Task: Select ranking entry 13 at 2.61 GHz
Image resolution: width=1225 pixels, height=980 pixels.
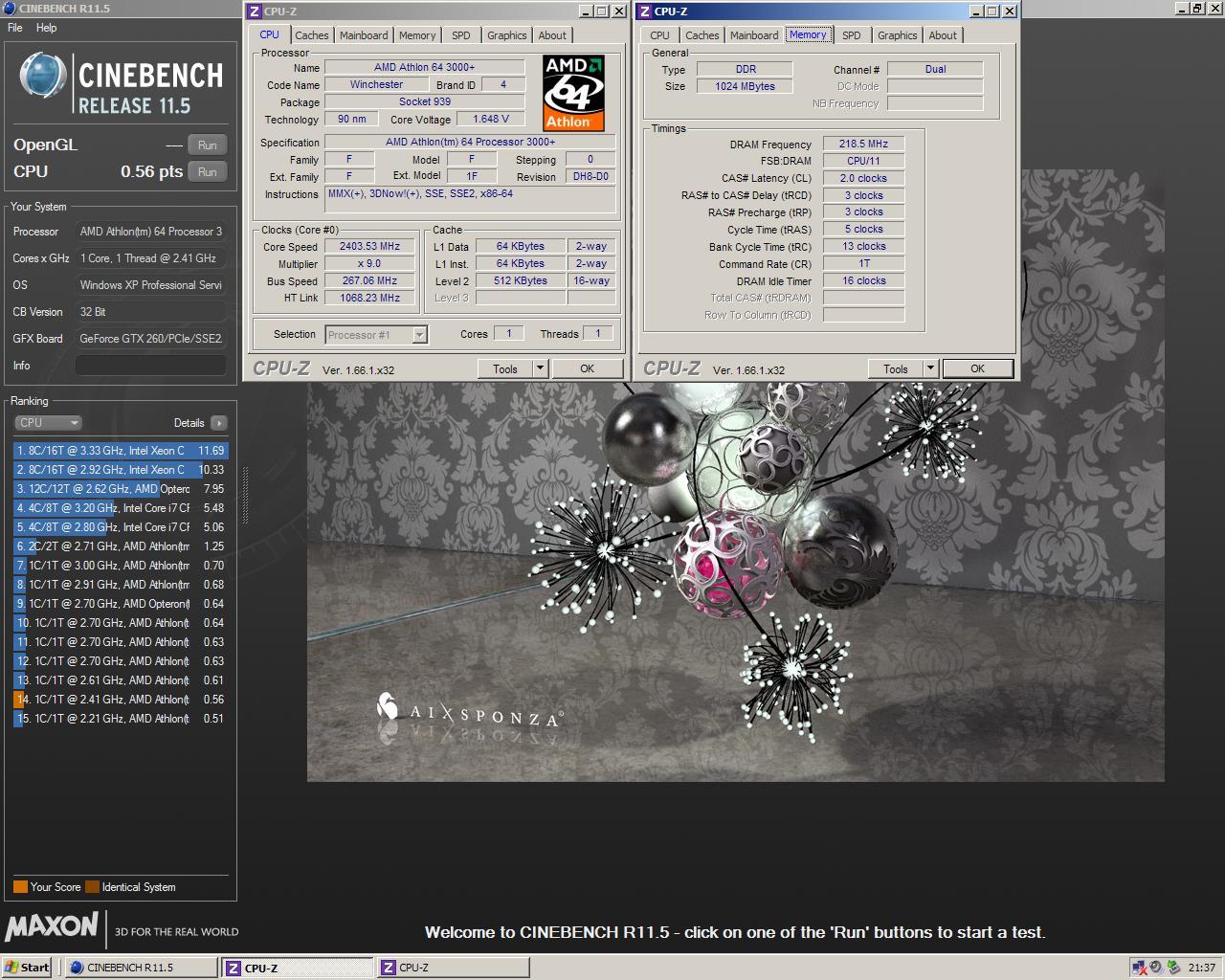Action: click(121, 680)
